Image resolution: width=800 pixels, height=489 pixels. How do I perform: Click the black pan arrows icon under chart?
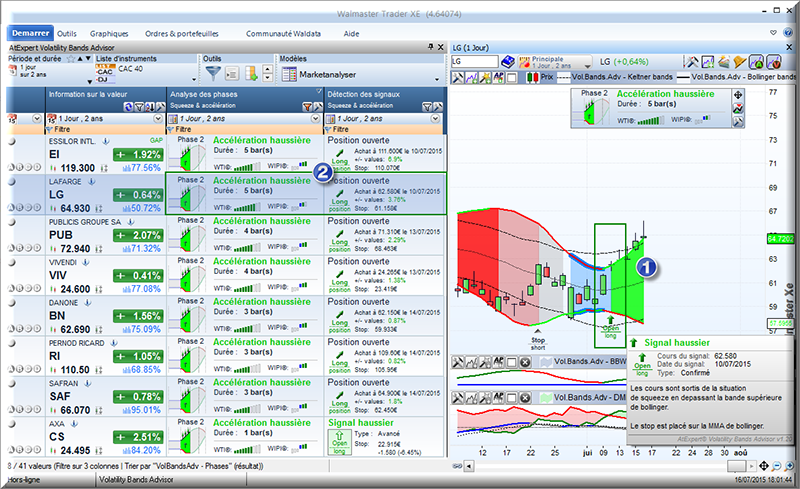point(764,466)
